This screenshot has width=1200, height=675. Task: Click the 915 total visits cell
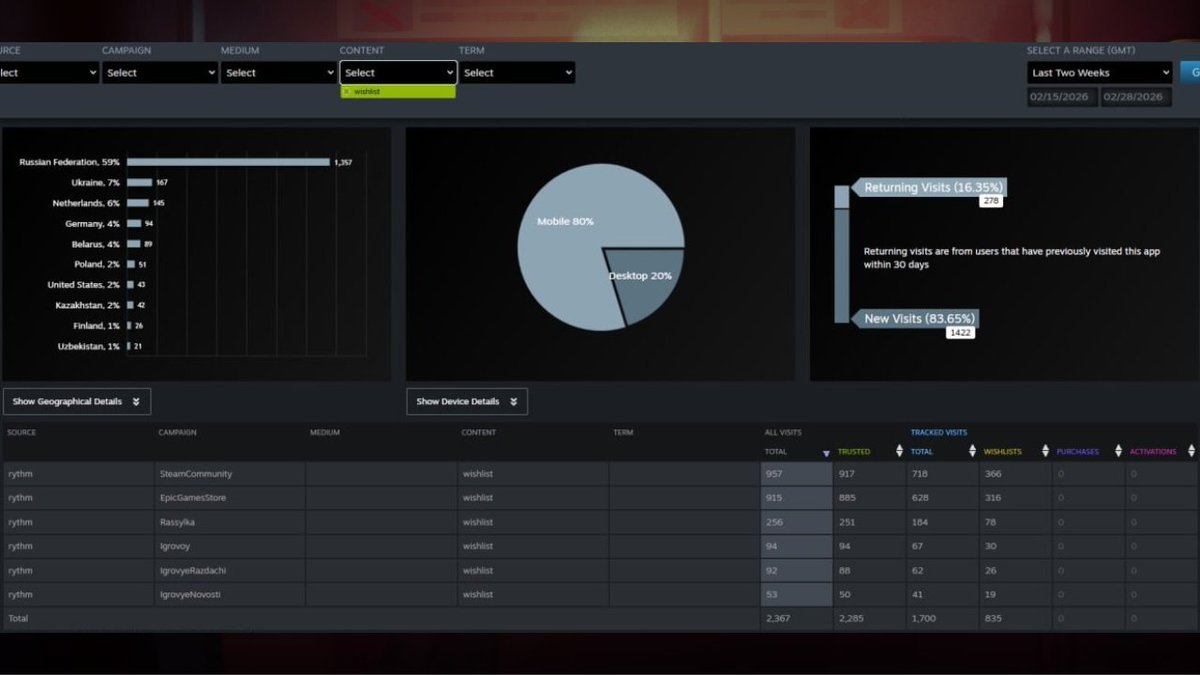(x=796, y=498)
